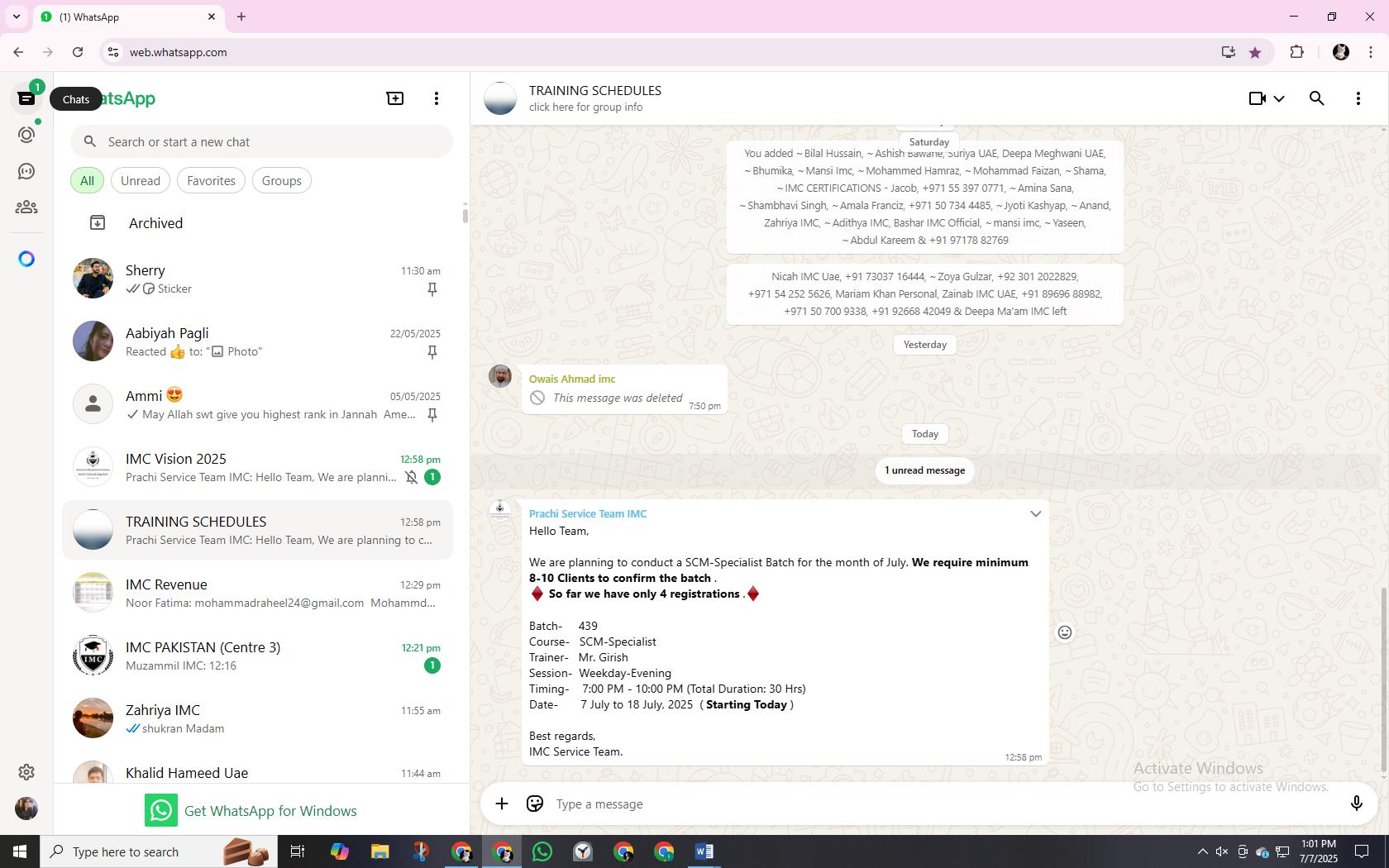The image size is (1389, 868).
Task: Search within the chat using the magnifier icon
Action: 1317,98
